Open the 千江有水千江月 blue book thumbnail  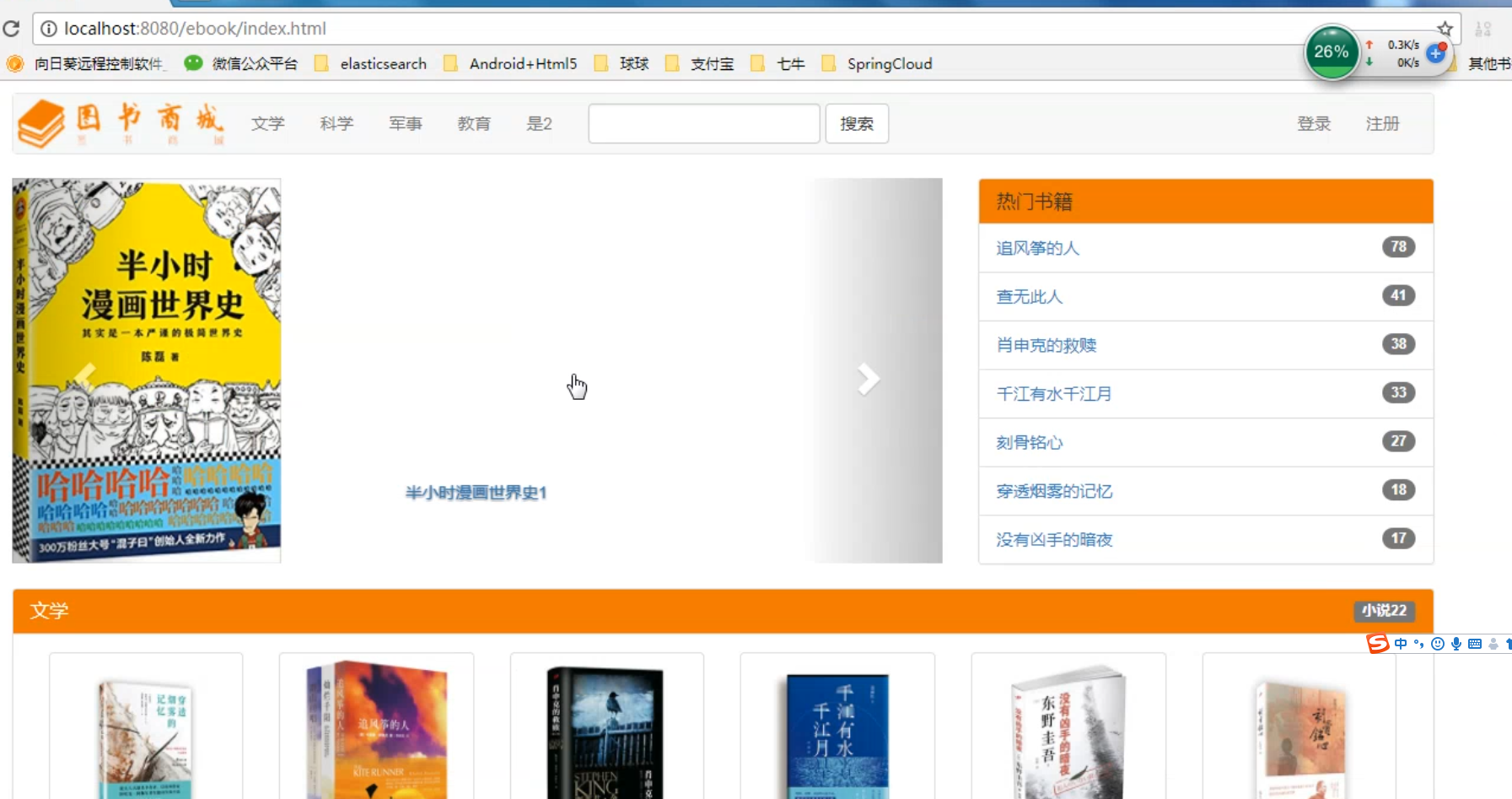pyautogui.click(x=837, y=736)
